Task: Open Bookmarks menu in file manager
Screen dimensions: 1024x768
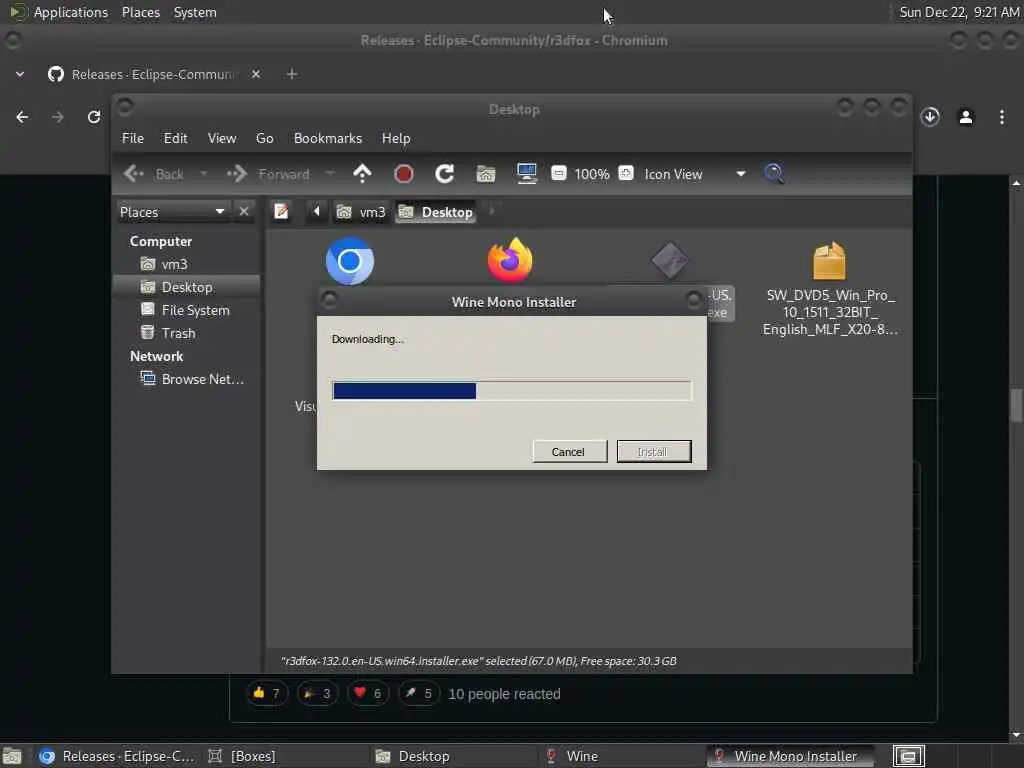Action: [x=328, y=138]
